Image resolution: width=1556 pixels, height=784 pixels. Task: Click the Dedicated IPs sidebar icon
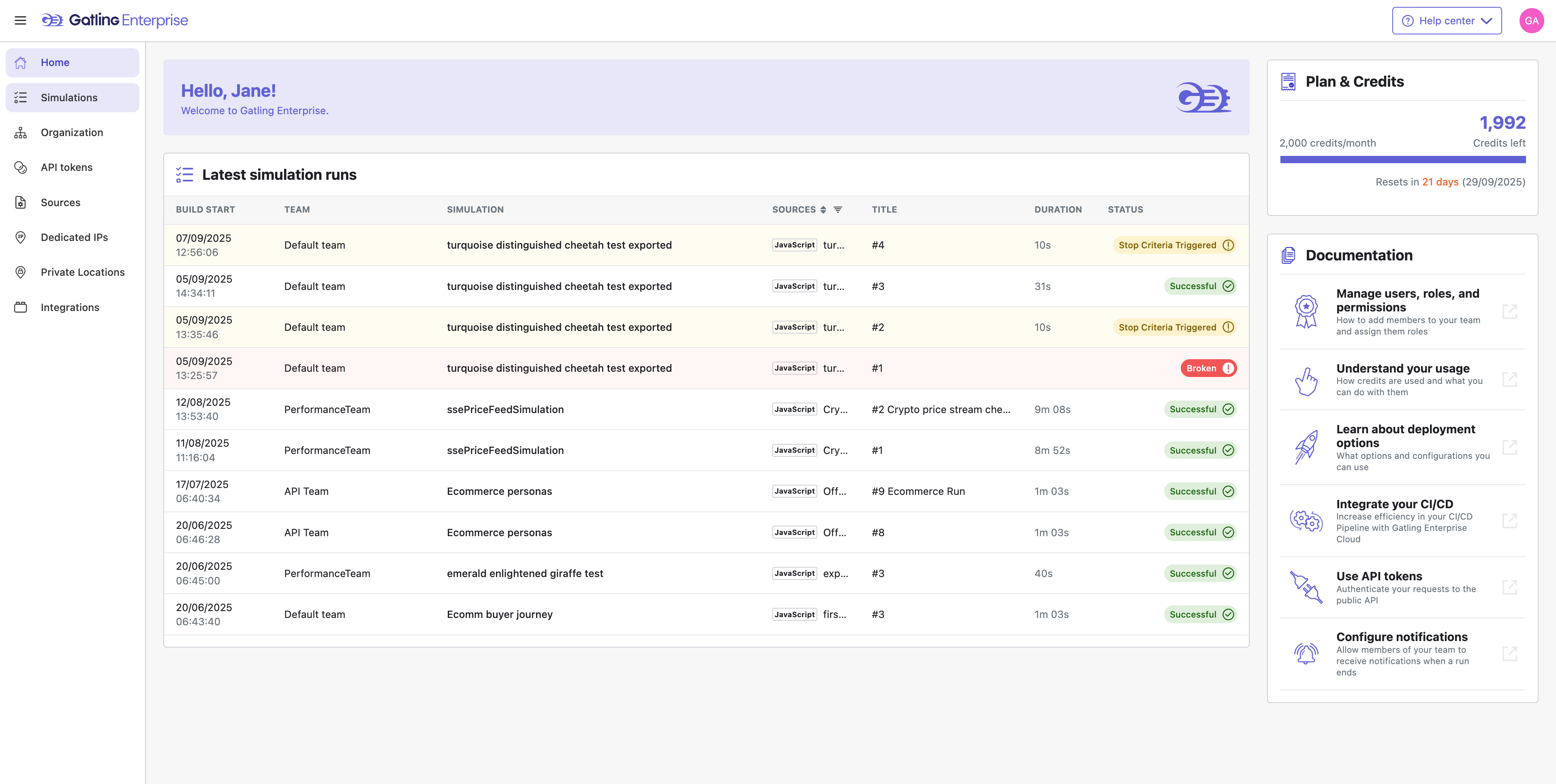click(x=21, y=237)
